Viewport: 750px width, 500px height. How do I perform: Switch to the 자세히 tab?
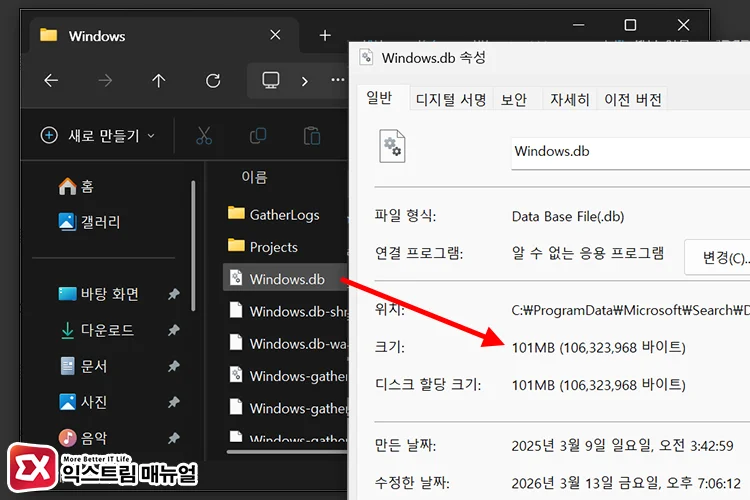[569, 100]
